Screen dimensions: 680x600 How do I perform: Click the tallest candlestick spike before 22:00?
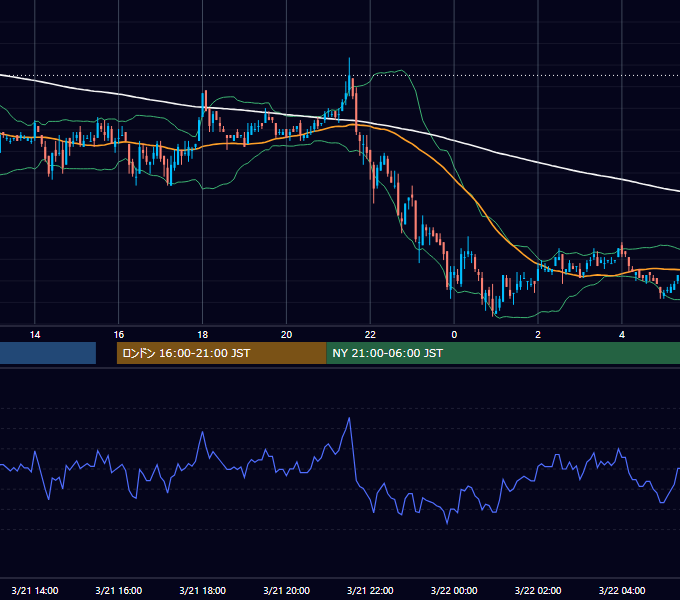[x=349, y=76]
